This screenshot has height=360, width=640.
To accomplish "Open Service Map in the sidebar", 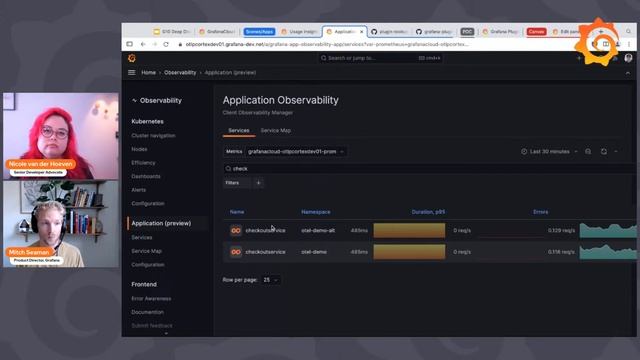I will pos(147,251).
